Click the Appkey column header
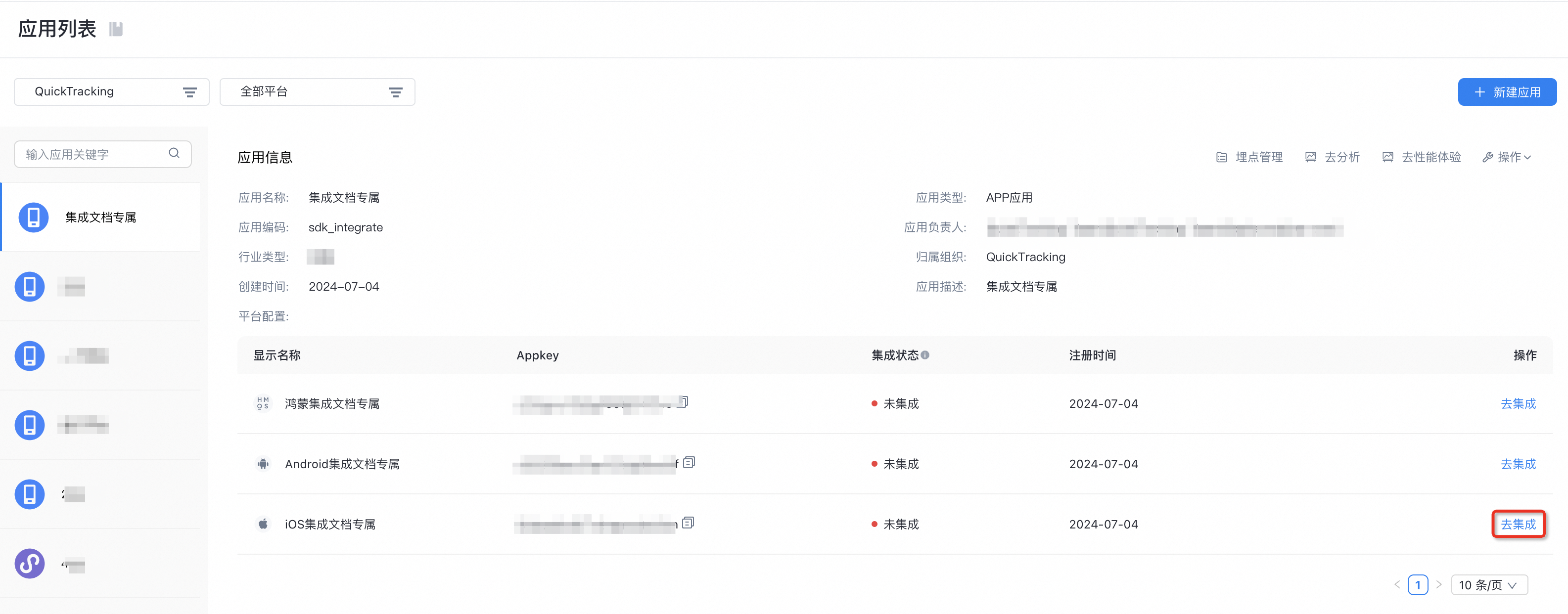 (x=538, y=355)
